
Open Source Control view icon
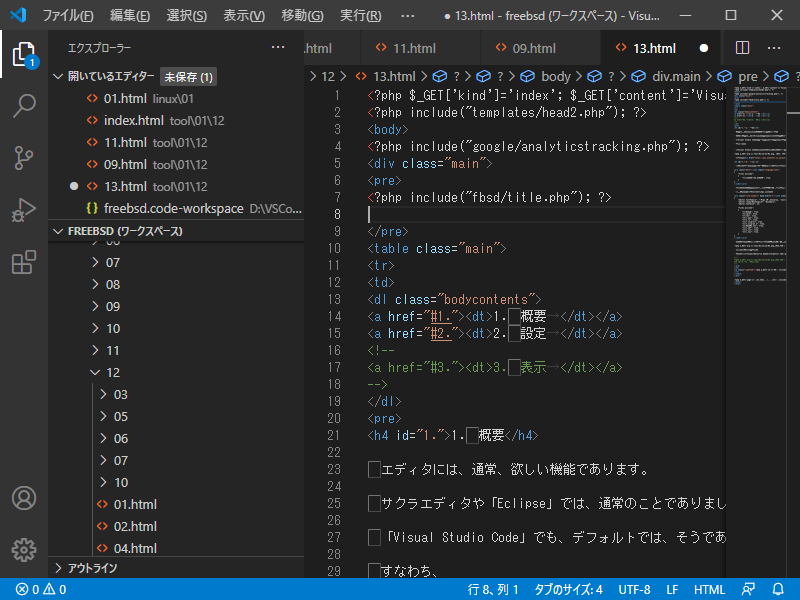tap(23, 158)
